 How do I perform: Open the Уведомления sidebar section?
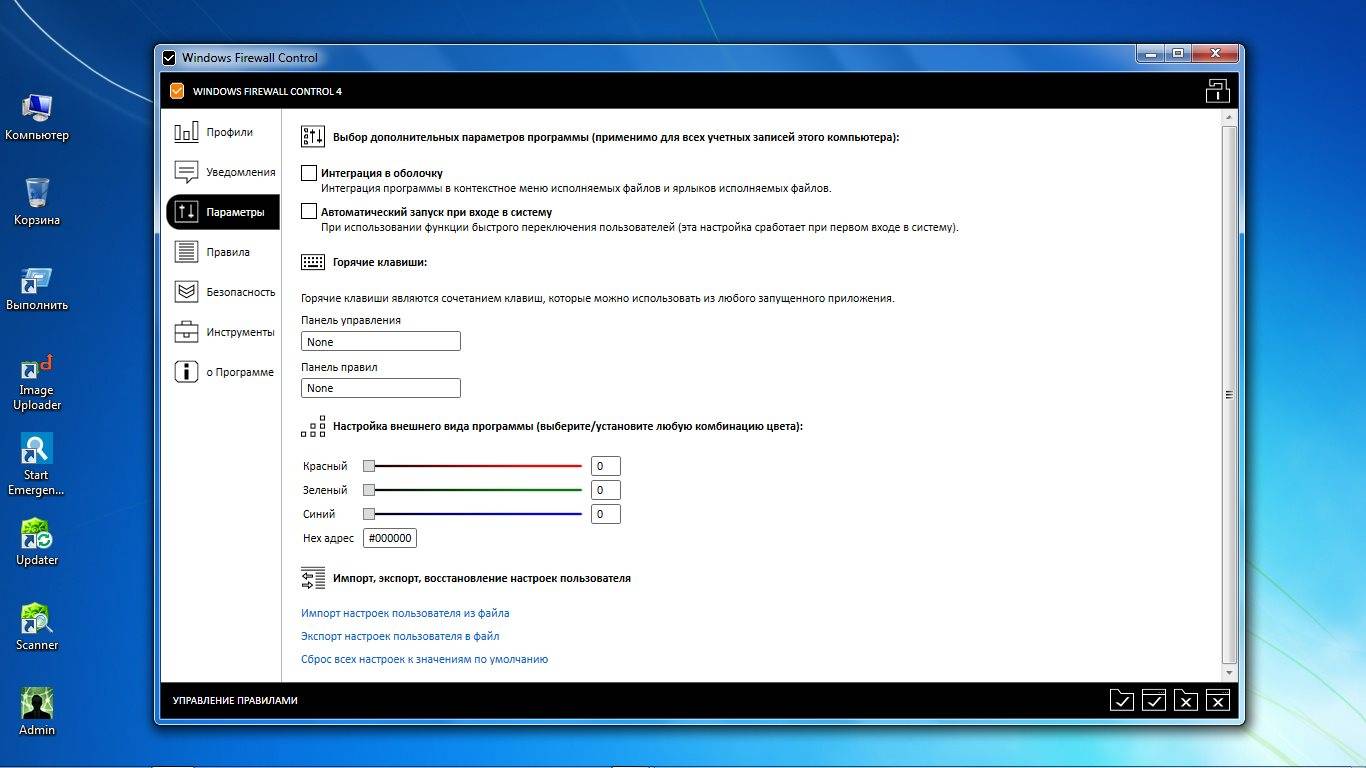point(222,172)
